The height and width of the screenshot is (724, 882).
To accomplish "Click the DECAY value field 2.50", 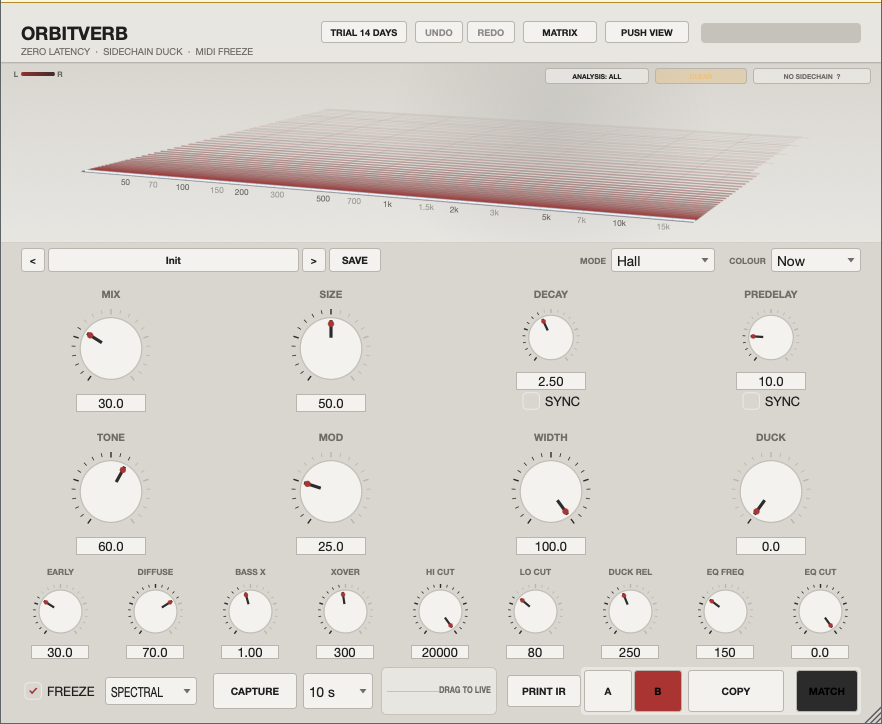I will 551,381.
